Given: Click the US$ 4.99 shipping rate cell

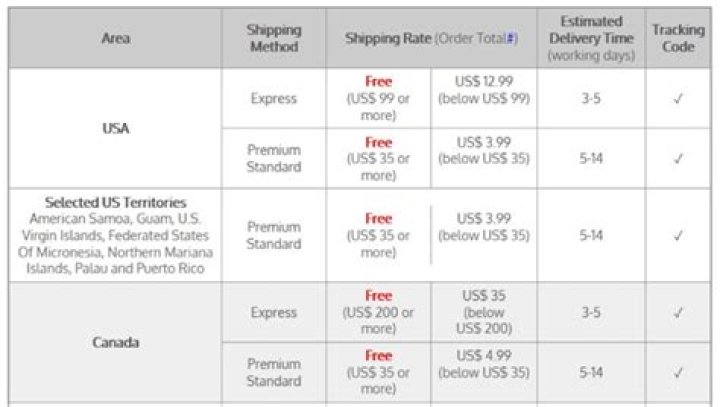Looking at the screenshot, I should (x=484, y=363).
